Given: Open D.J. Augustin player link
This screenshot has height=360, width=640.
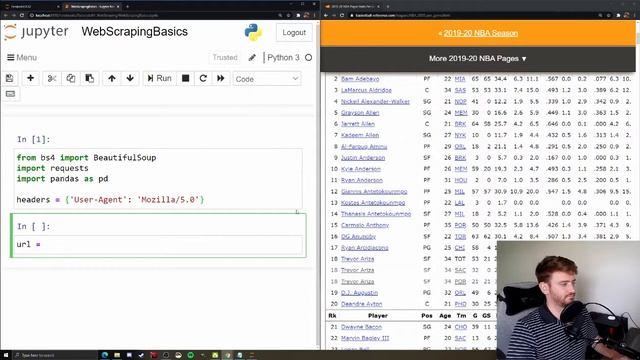Looking at the screenshot, I should tap(359, 293).
